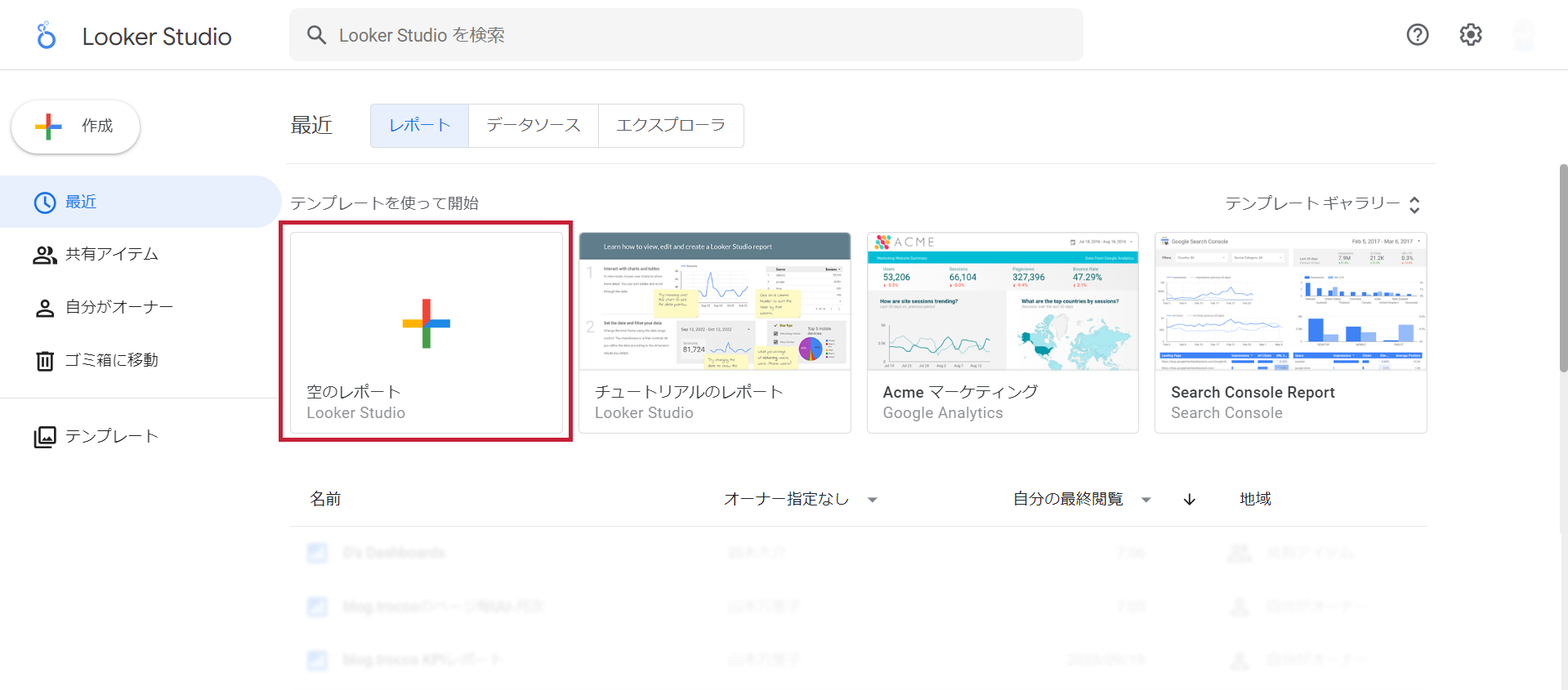Image resolution: width=1568 pixels, height=690 pixels.
Task: Open the help question mark icon
Action: click(x=1418, y=34)
